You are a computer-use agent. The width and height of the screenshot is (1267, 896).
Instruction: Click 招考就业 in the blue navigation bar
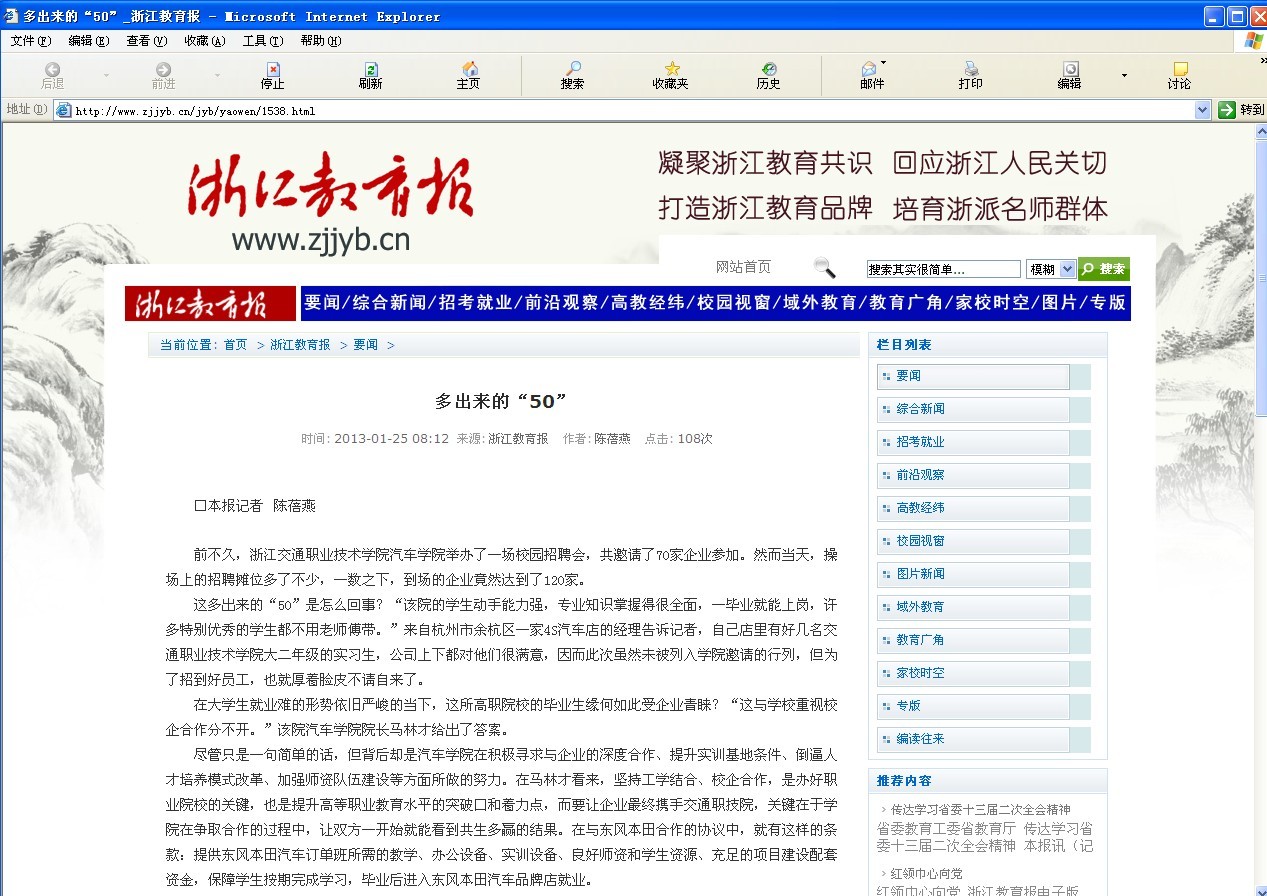tap(475, 302)
